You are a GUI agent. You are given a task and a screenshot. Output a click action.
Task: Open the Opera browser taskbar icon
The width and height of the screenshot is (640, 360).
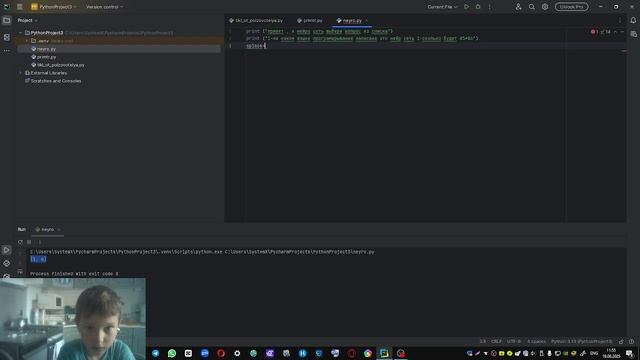point(221,353)
